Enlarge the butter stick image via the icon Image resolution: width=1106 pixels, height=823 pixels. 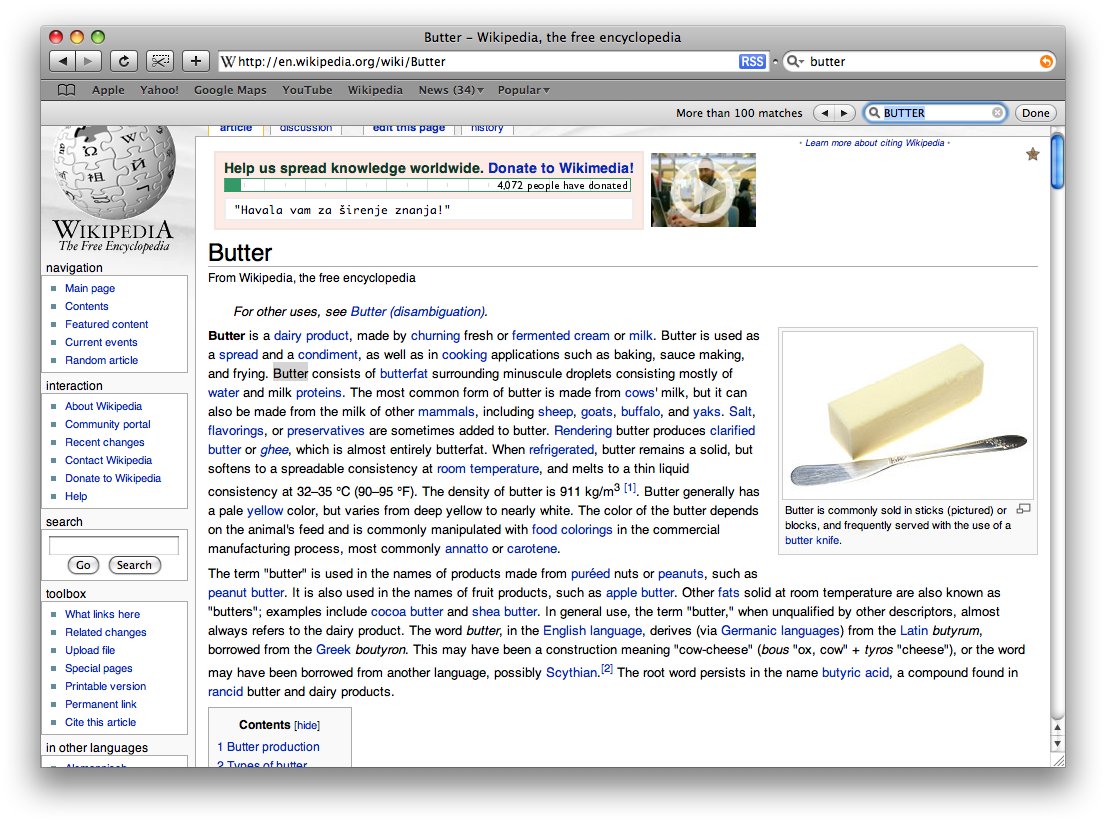click(1023, 508)
